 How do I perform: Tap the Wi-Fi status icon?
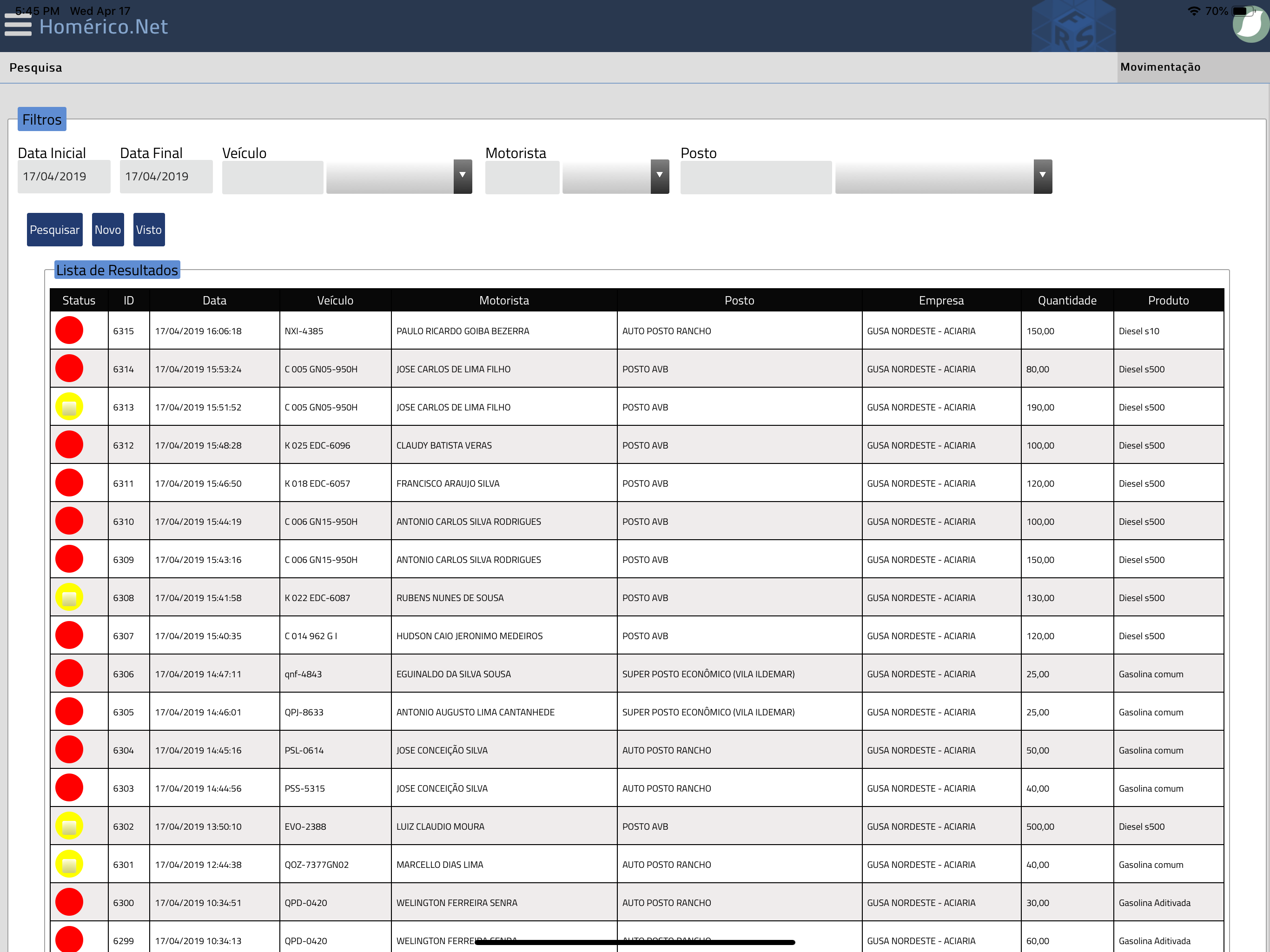point(1194,11)
